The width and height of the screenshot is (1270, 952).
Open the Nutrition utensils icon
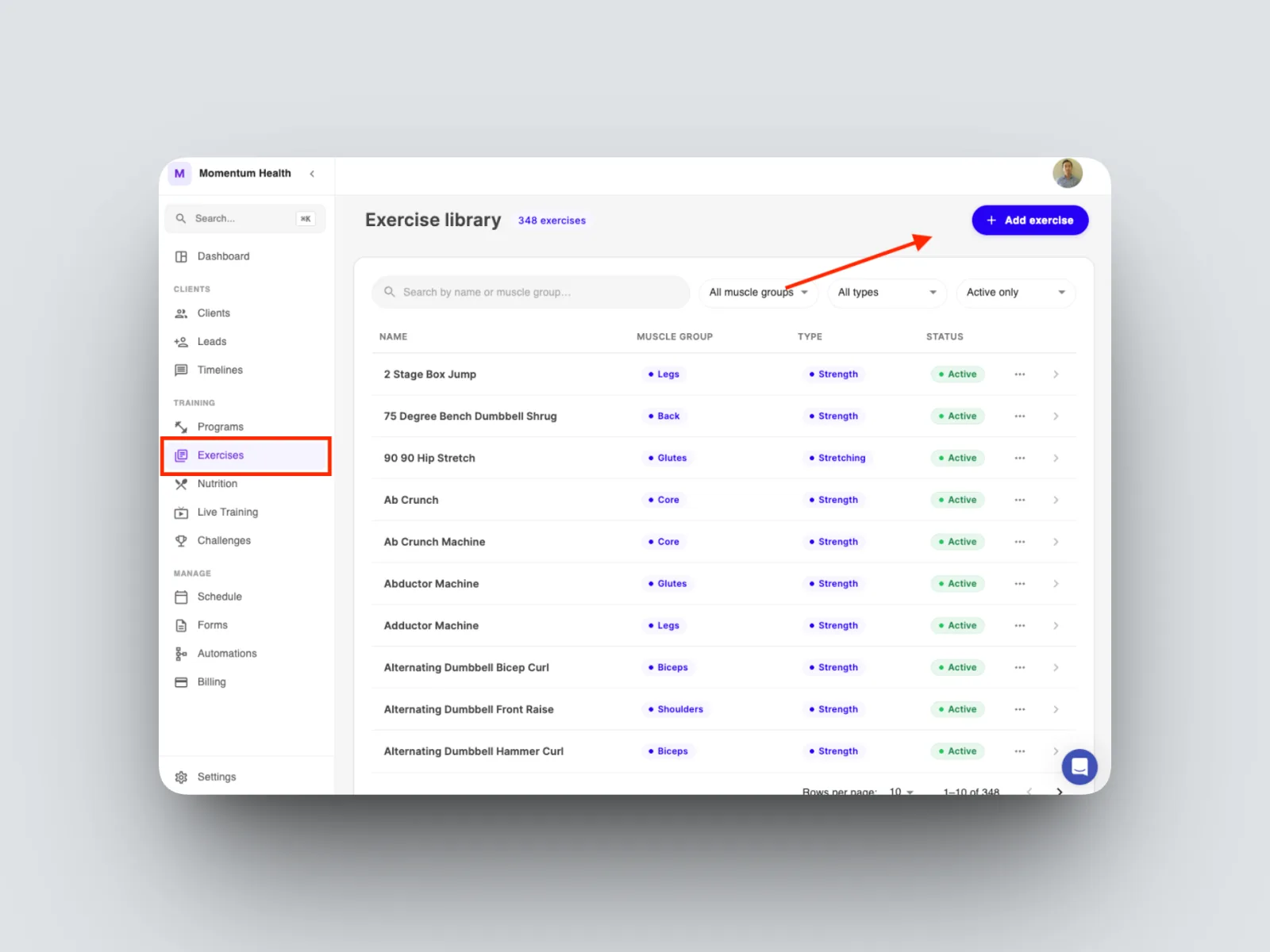[x=181, y=484]
